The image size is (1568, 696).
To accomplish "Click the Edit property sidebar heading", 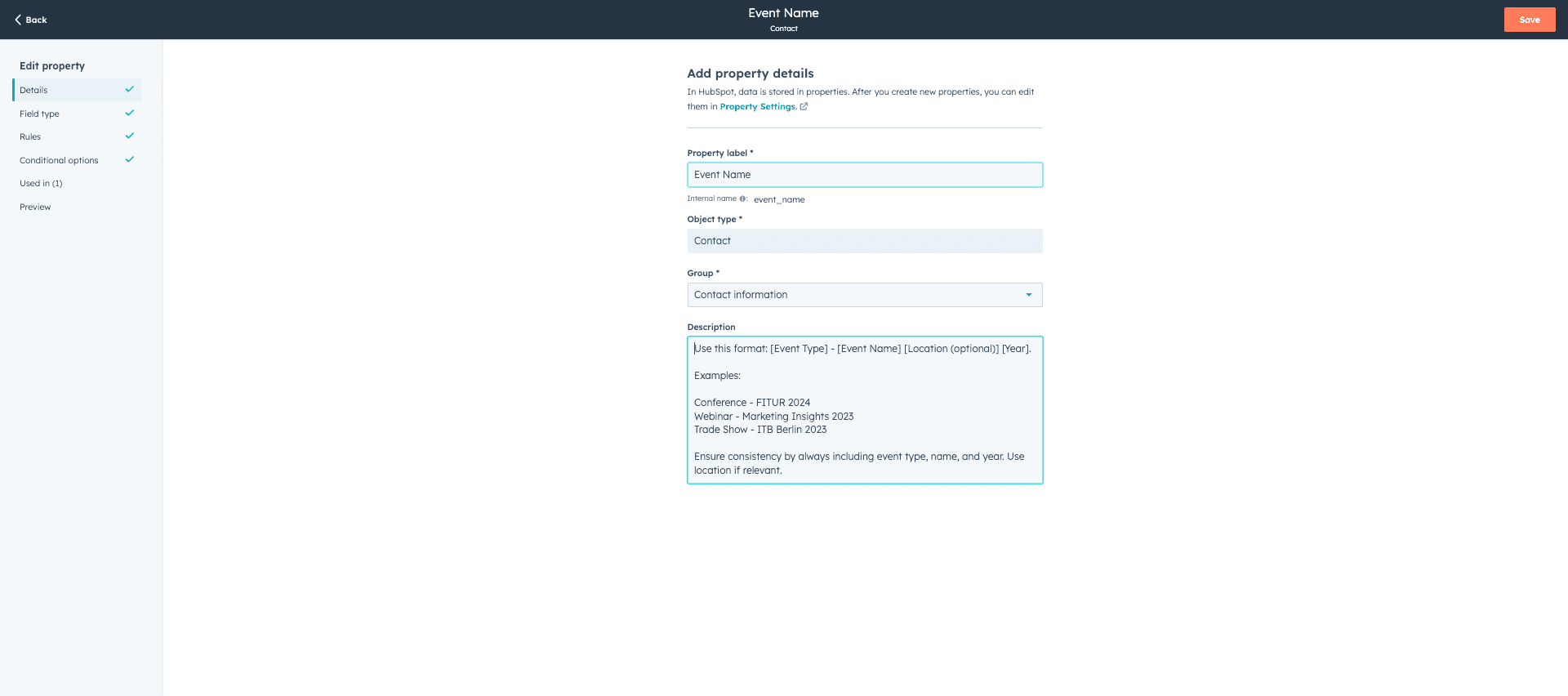I will click(52, 65).
